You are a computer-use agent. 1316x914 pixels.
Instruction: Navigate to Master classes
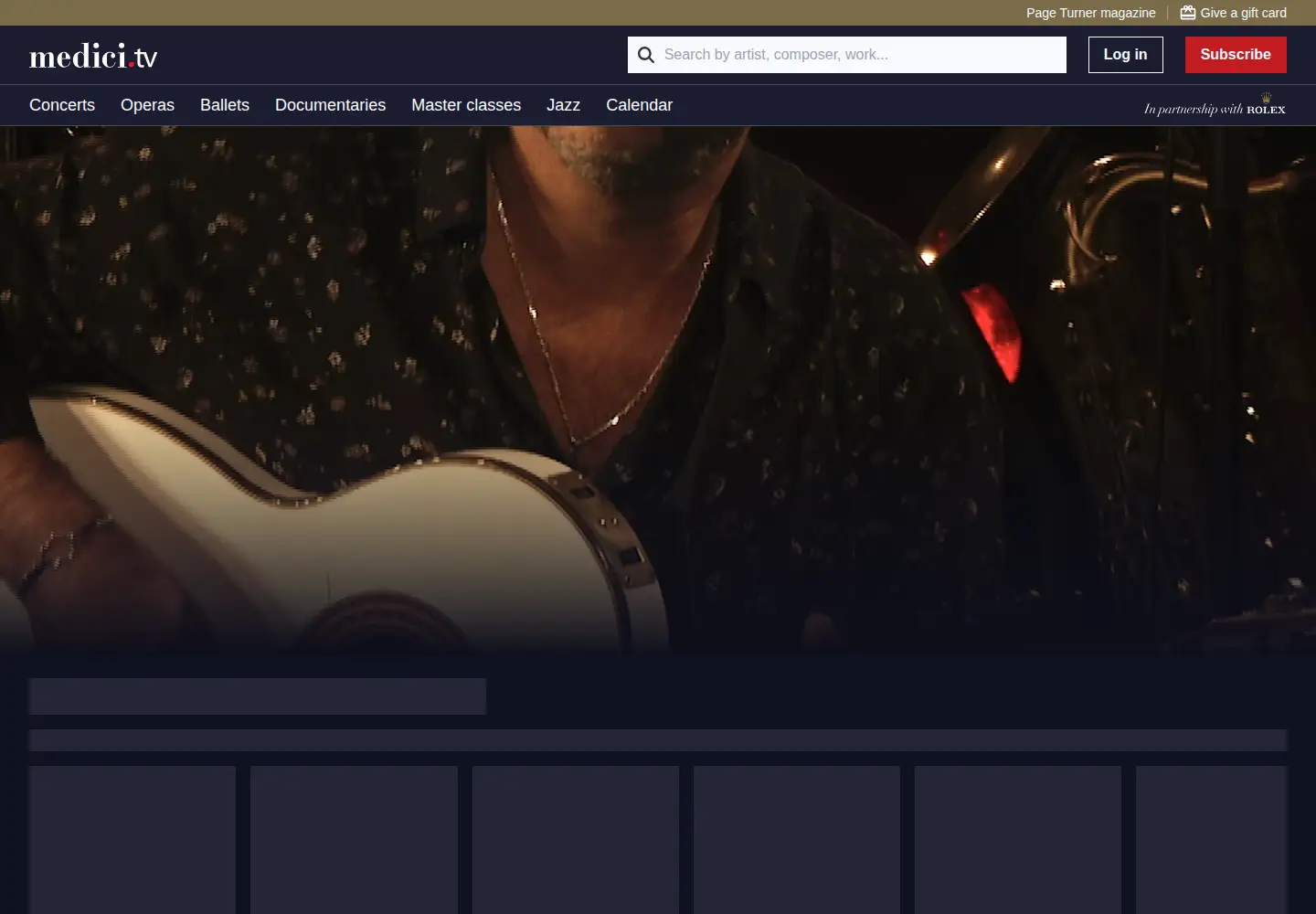pyautogui.click(x=466, y=105)
